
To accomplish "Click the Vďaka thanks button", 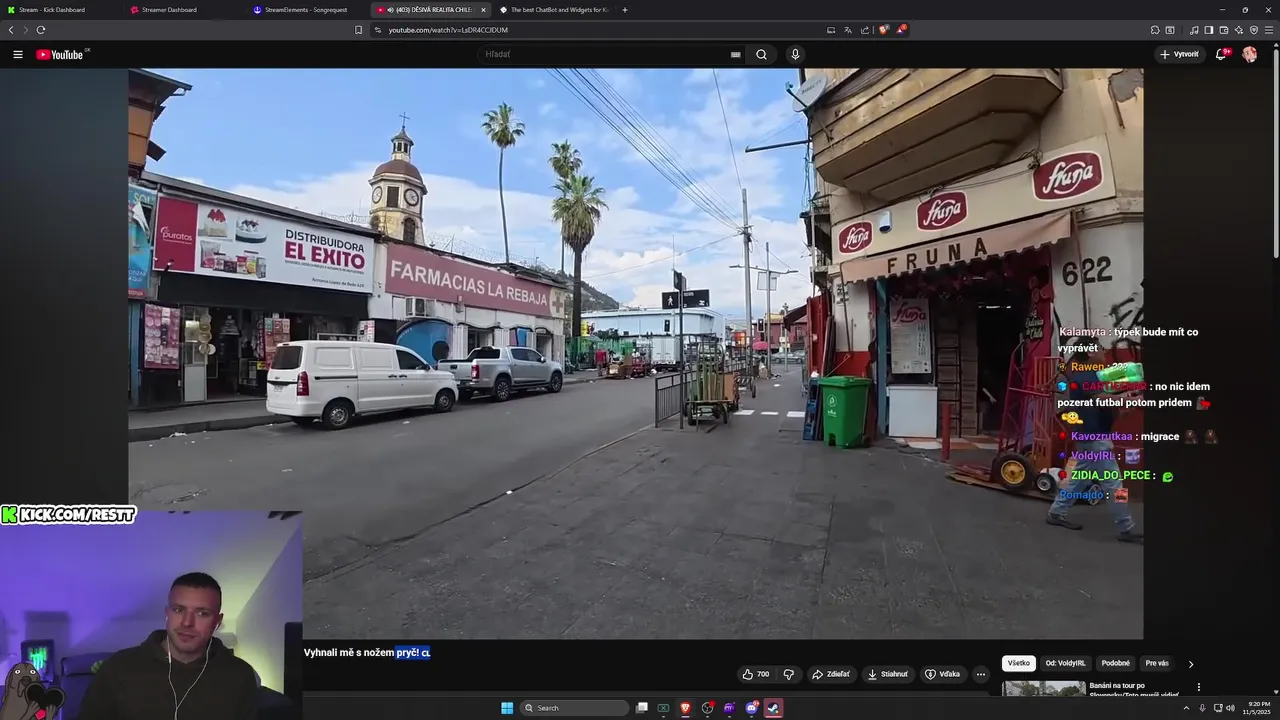I will point(942,674).
